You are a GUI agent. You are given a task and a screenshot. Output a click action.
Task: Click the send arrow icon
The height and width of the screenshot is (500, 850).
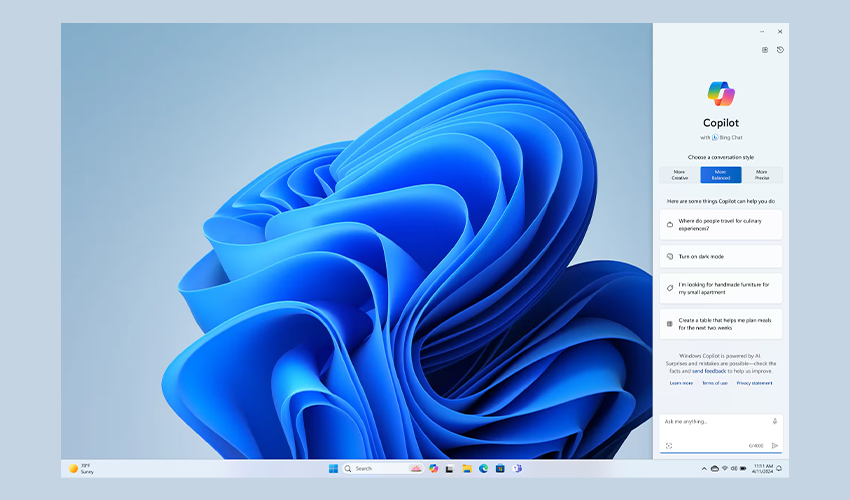click(775, 446)
